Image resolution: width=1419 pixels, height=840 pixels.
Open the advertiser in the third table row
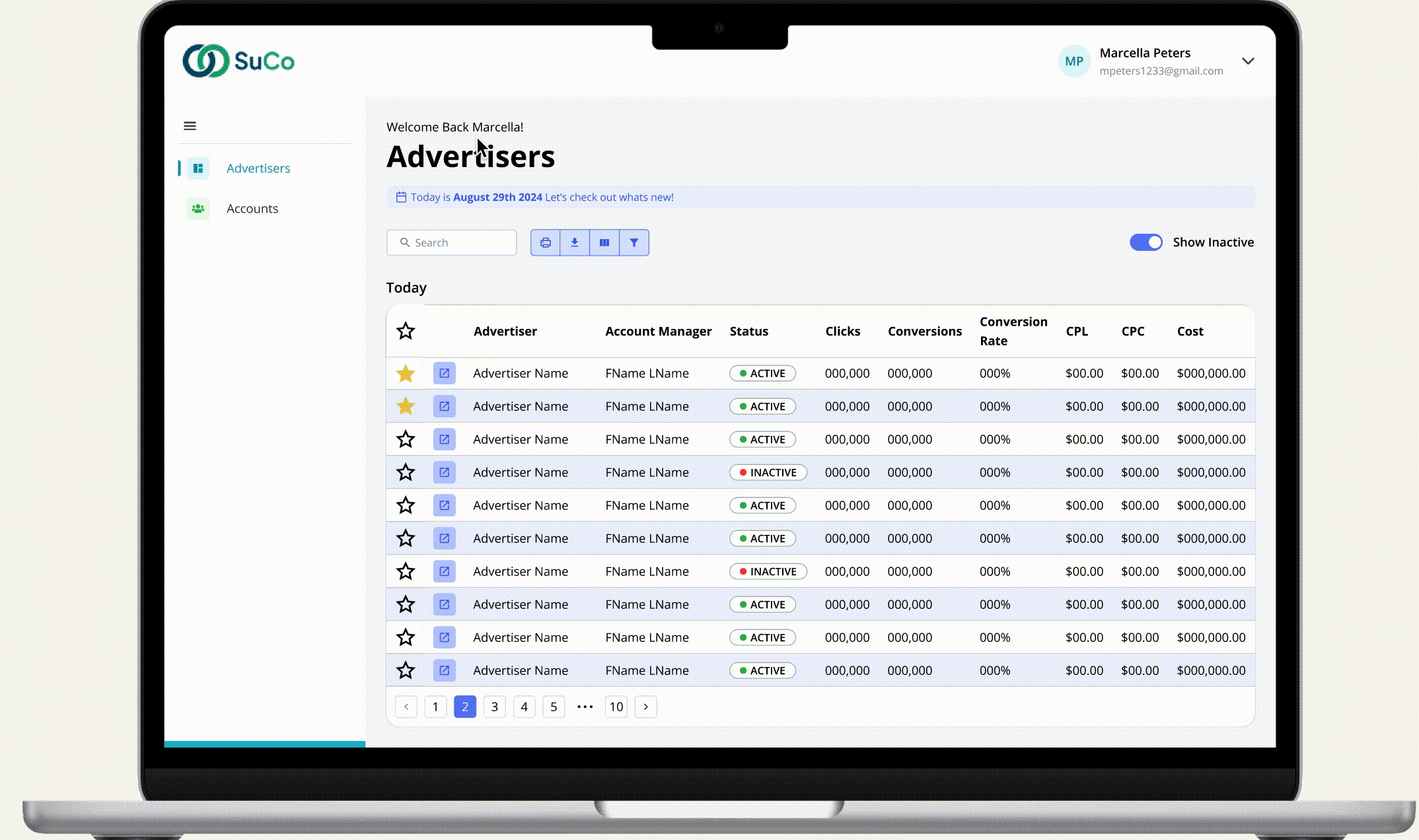[x=445, y=439]
